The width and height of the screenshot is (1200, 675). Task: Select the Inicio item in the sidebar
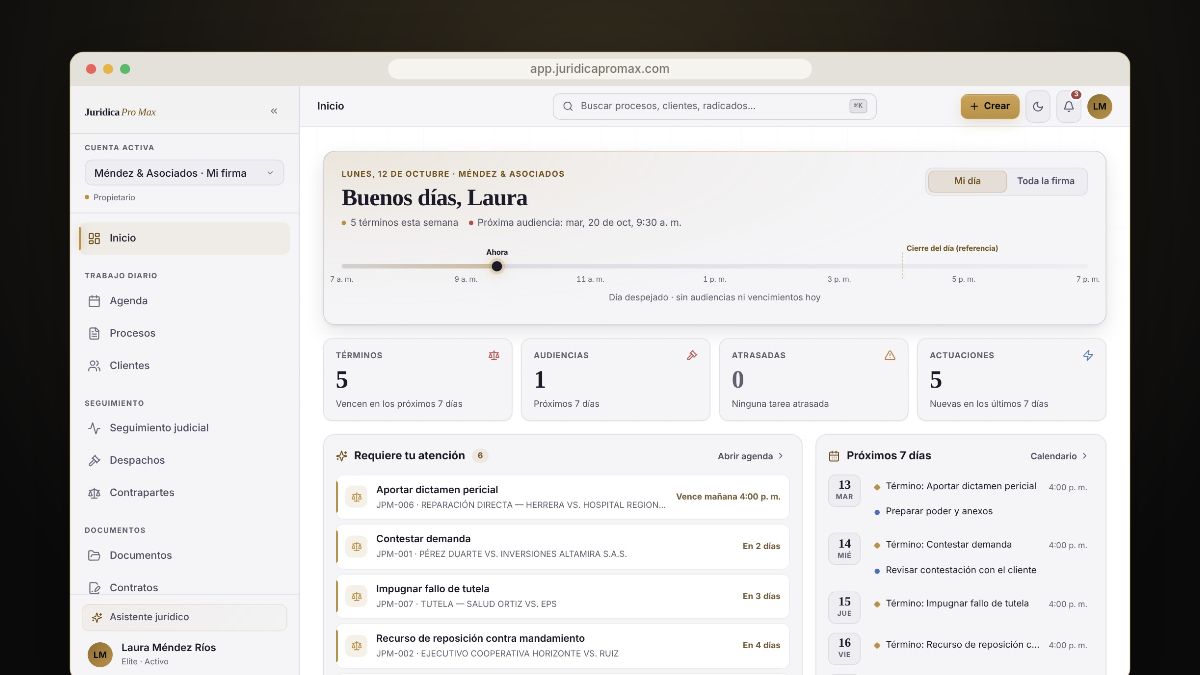pyautogui.click(x=184, y=238)
